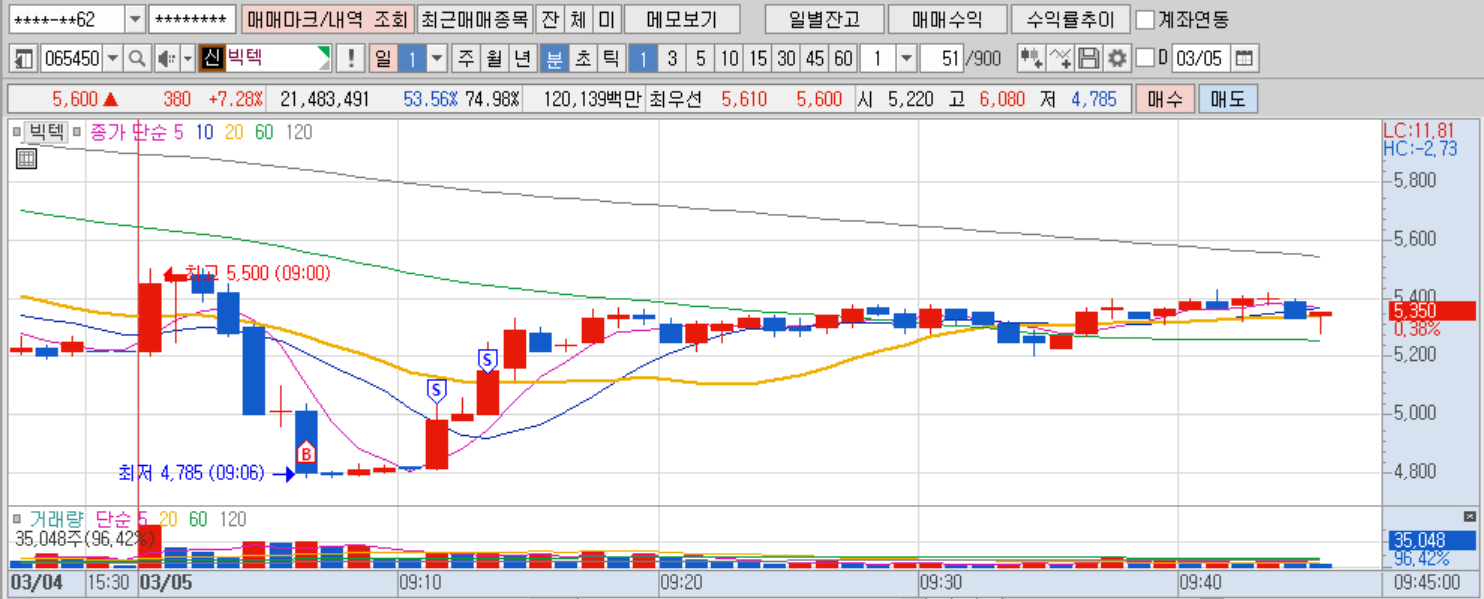This screenshot has height=599, width=1484.
Task: Click the 일 count box showing 1
Action: (x=411, y=59)
